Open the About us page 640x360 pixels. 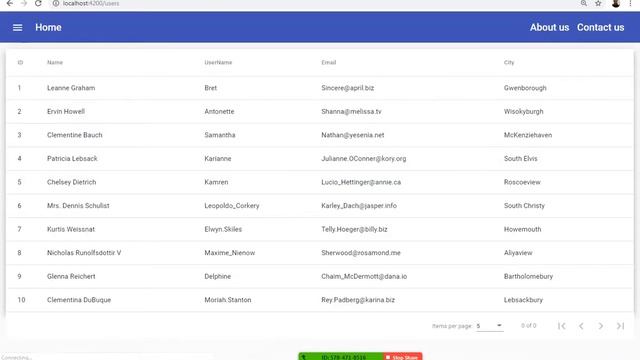tap(549, 27)
